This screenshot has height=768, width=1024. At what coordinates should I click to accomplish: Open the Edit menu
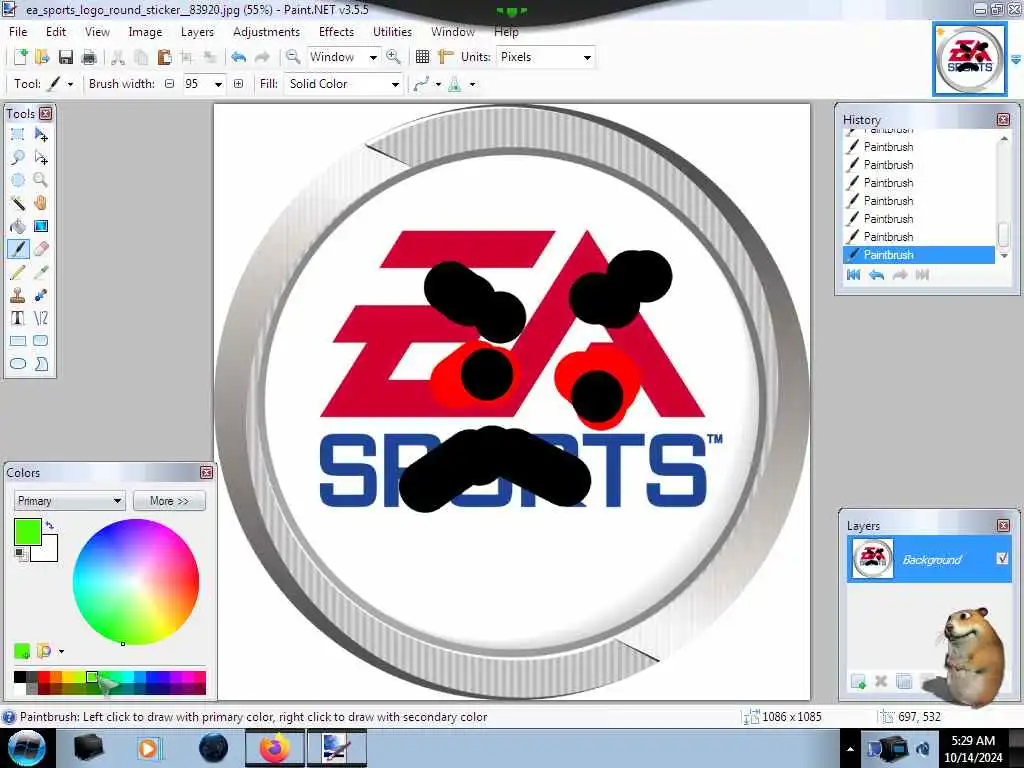pyautogui.click(x=56, y=31)
